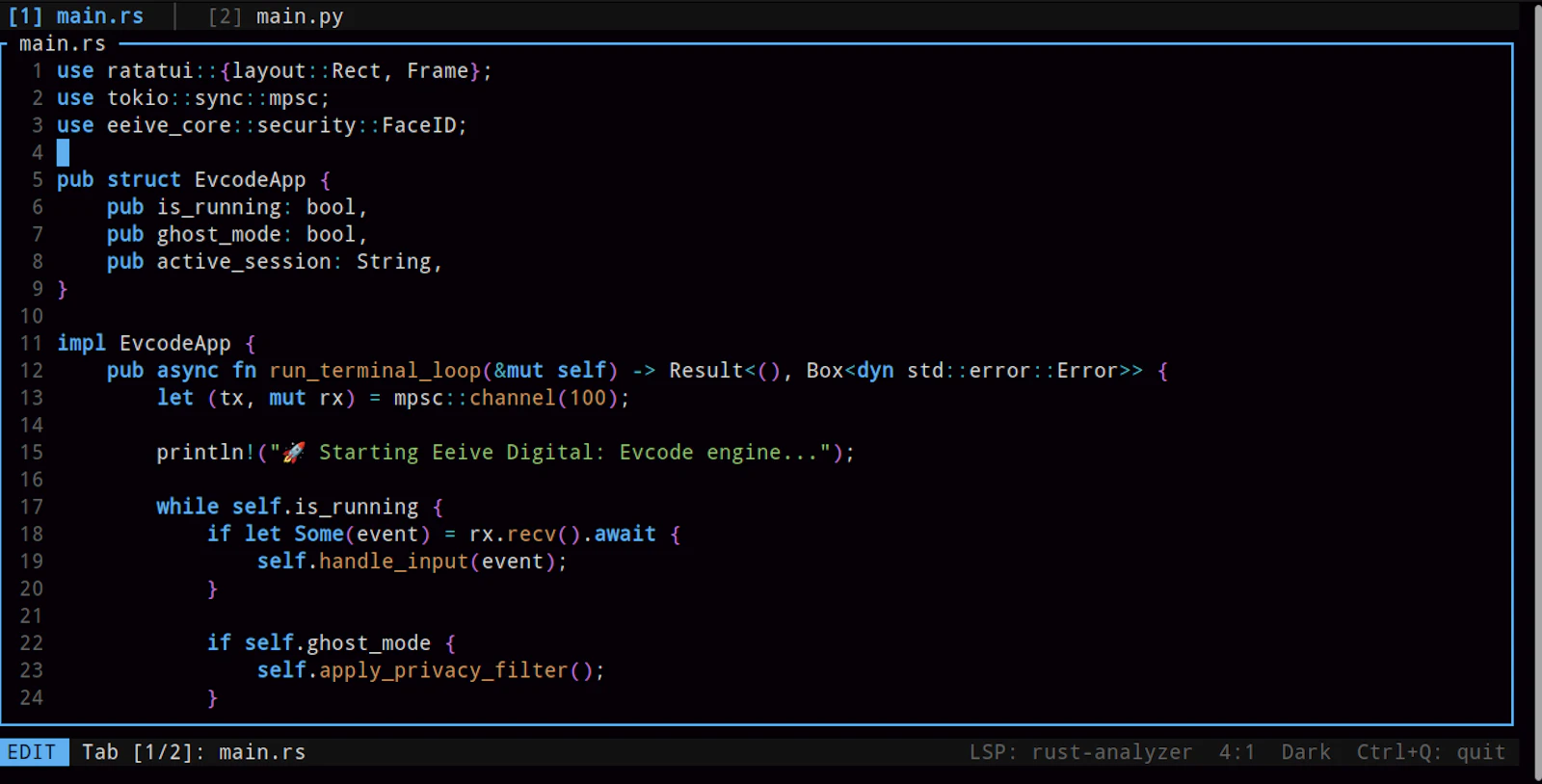This screenshot has height=784, width=1542.
Task: Click 'Some' on line 18
Action: pyautogui.click(x=319, y=534)
